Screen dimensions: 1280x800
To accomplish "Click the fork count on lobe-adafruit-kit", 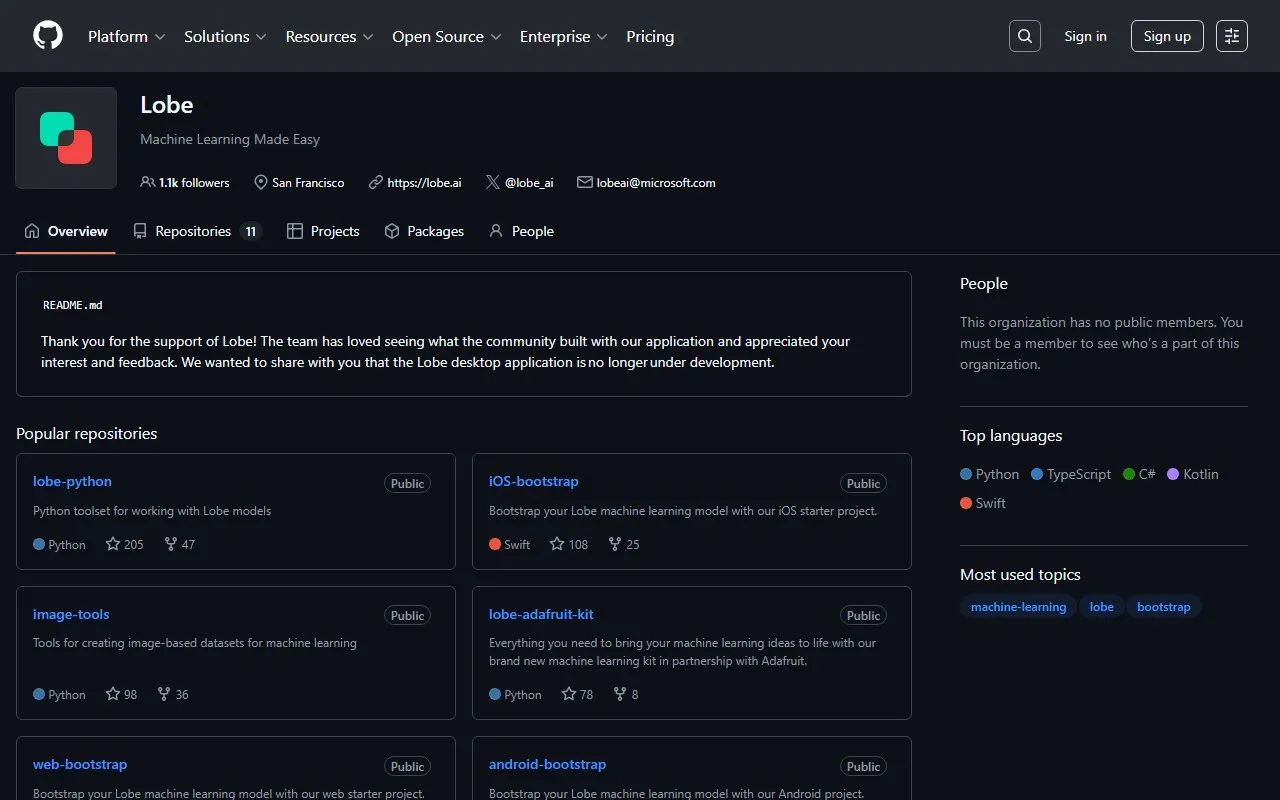I will coord(626,694).
